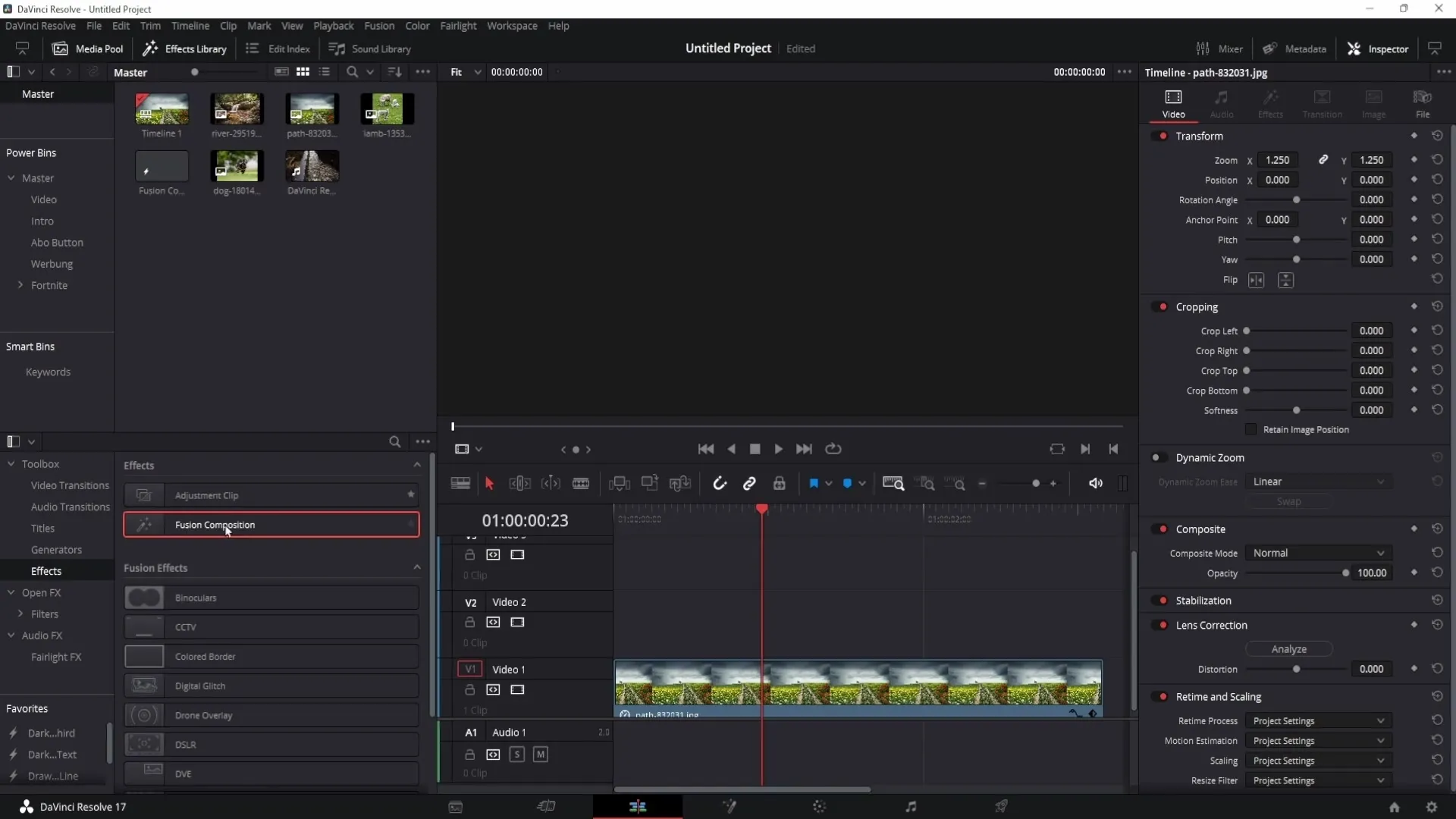Image resolution: width=1456 pixels, height=819 pixels.
Task: Expand the Fortnite bin
Action: click(x=20, y=285)
